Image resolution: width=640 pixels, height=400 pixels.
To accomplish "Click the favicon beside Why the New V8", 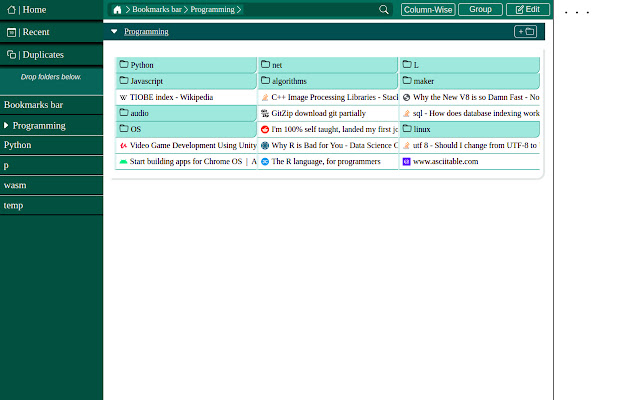I will click(406, 97).
